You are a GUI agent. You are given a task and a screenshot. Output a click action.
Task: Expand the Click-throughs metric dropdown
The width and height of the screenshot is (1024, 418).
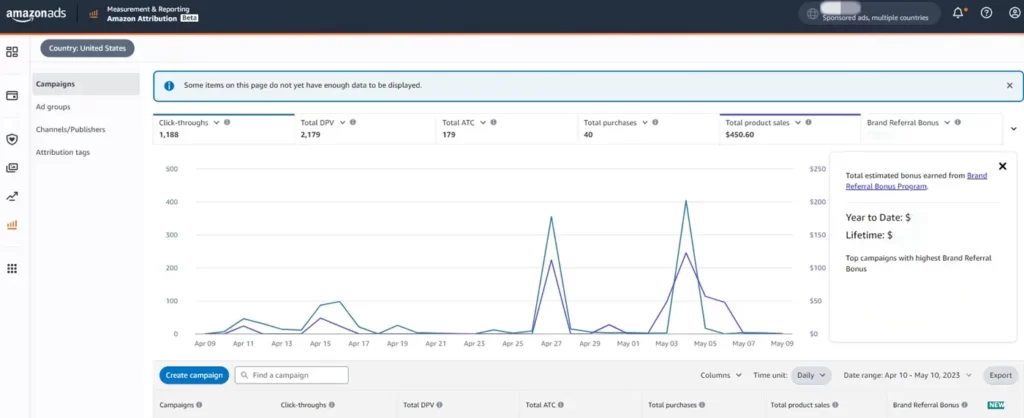coord(216,122)
